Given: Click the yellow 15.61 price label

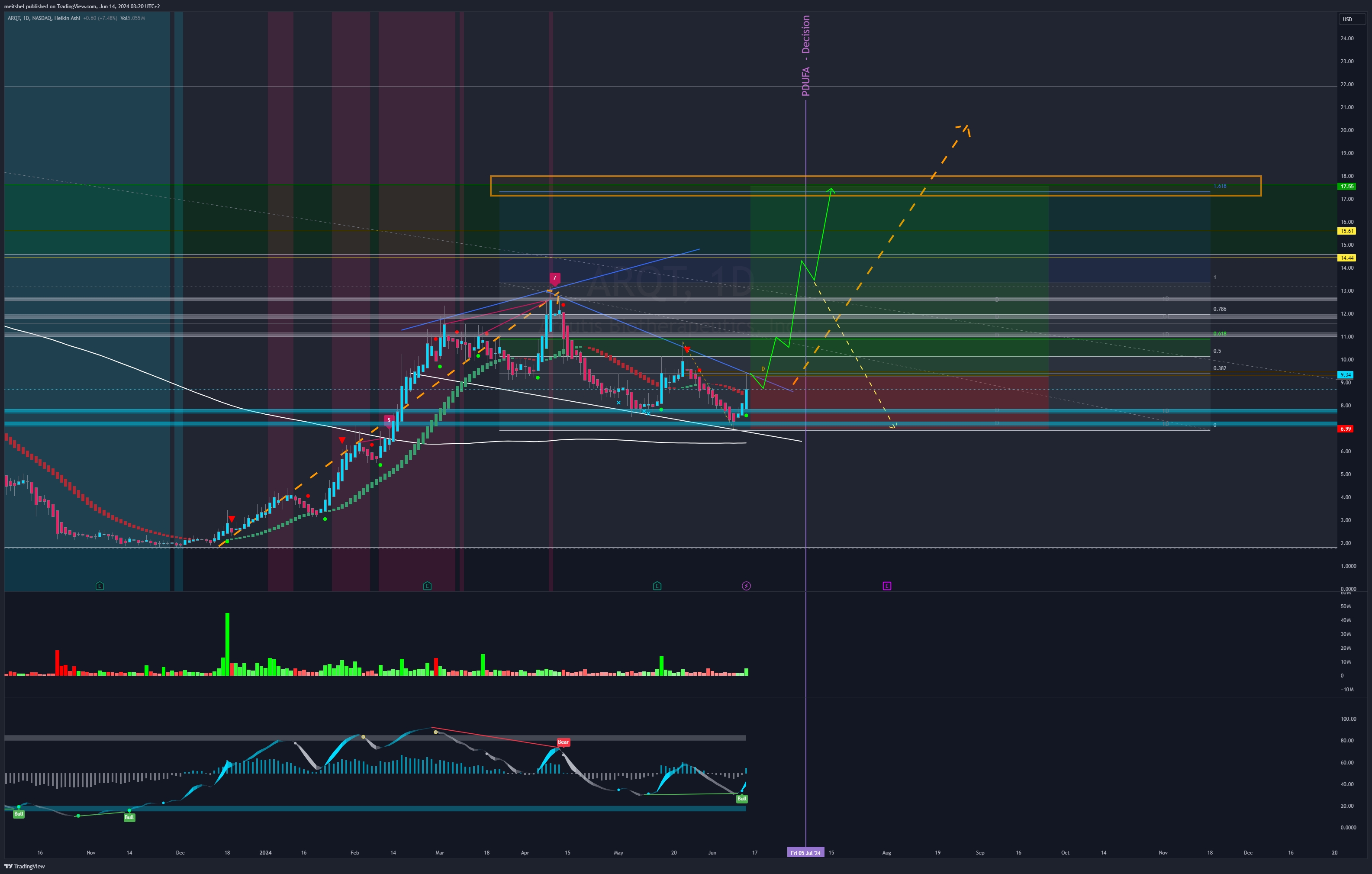Looking at the screenshot, I should click(1347, 231).
